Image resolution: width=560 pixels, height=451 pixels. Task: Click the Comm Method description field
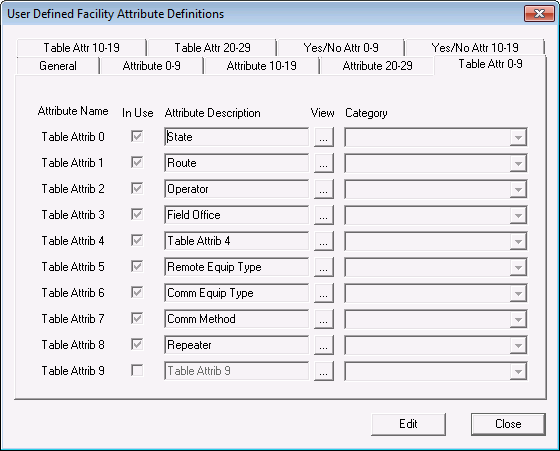(x=236, y=319)
